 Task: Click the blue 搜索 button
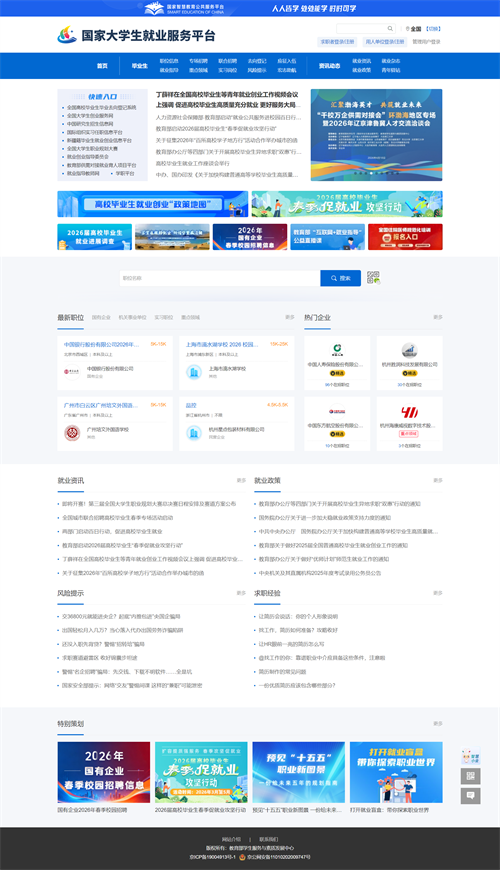[x=340, y=278]
